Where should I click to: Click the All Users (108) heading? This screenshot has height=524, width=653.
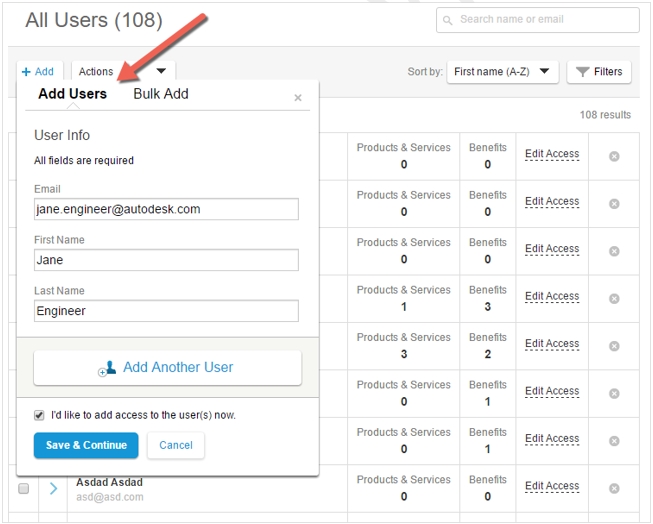(94, 20)
